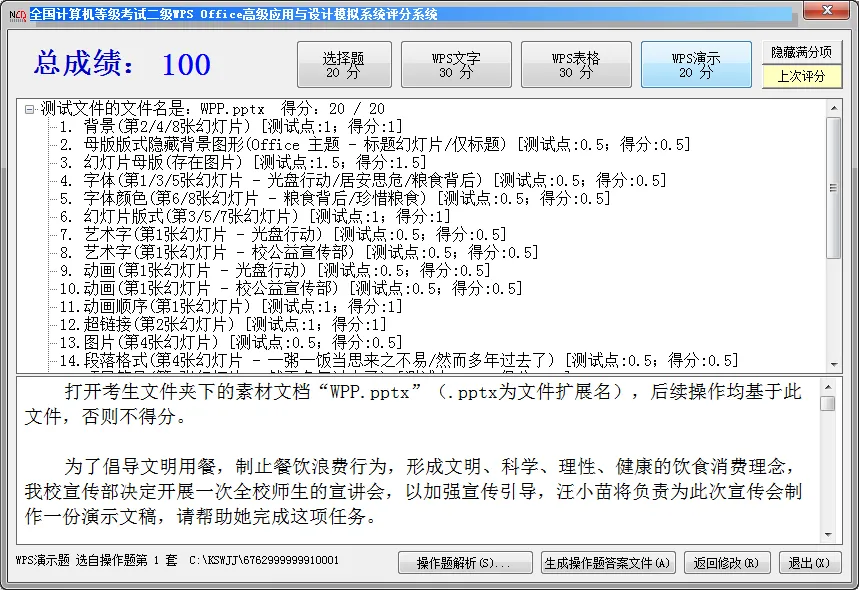Select item 12 超链接(第2张幻灯片)
Viewport: 859px width, 590px height.
223,324
